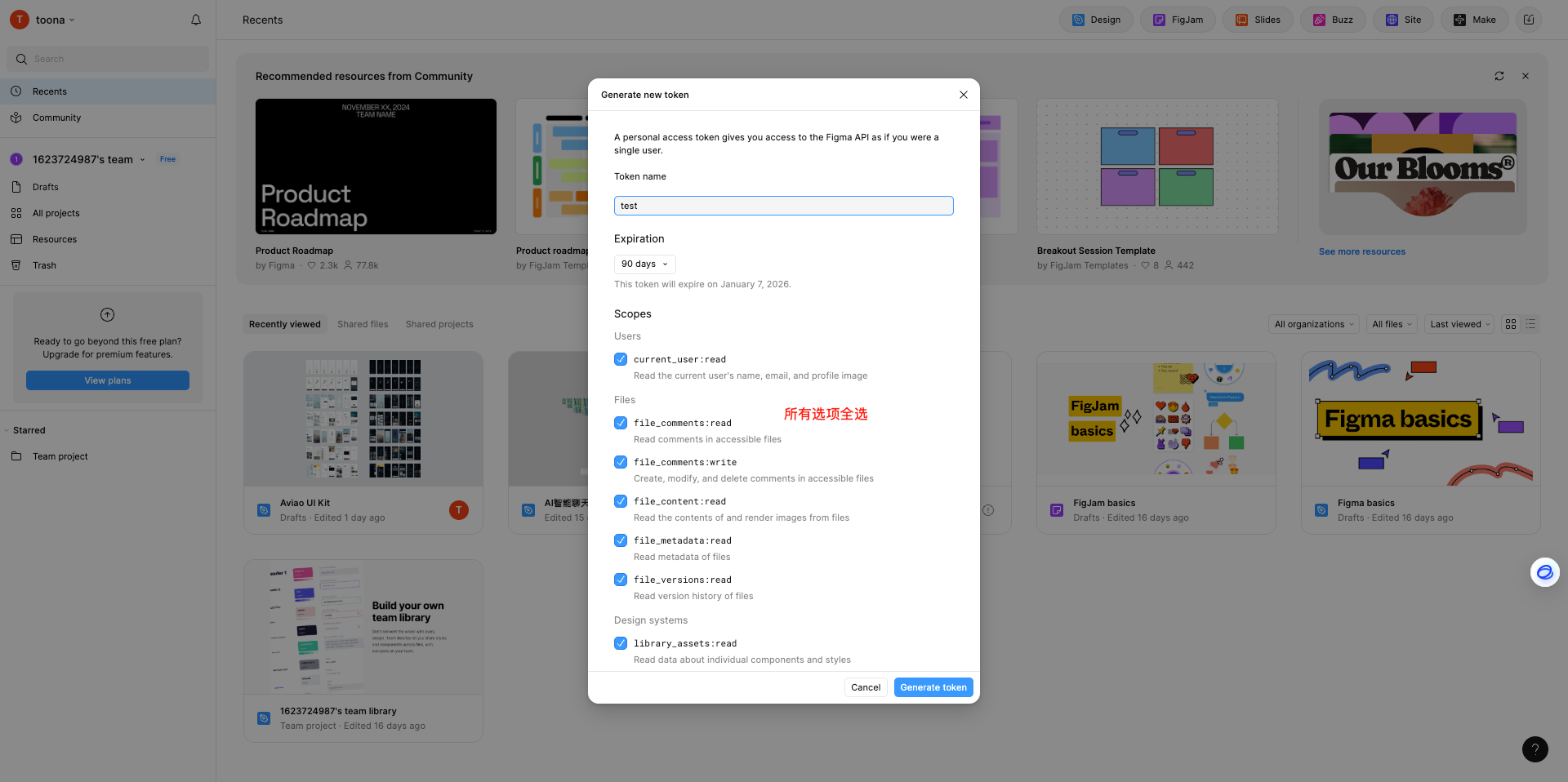The image size is (1568, 782).
Task: Click the notifications bell icon
Action: click(x=196, y=20)
